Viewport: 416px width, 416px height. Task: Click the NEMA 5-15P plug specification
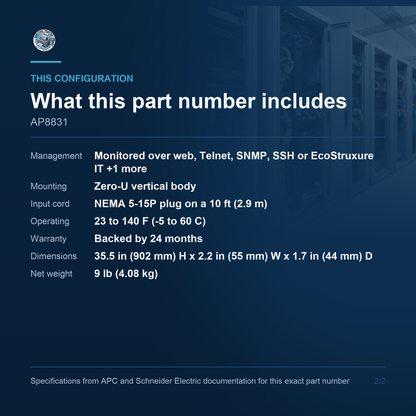pyautogui.click(x=181, y=204)
